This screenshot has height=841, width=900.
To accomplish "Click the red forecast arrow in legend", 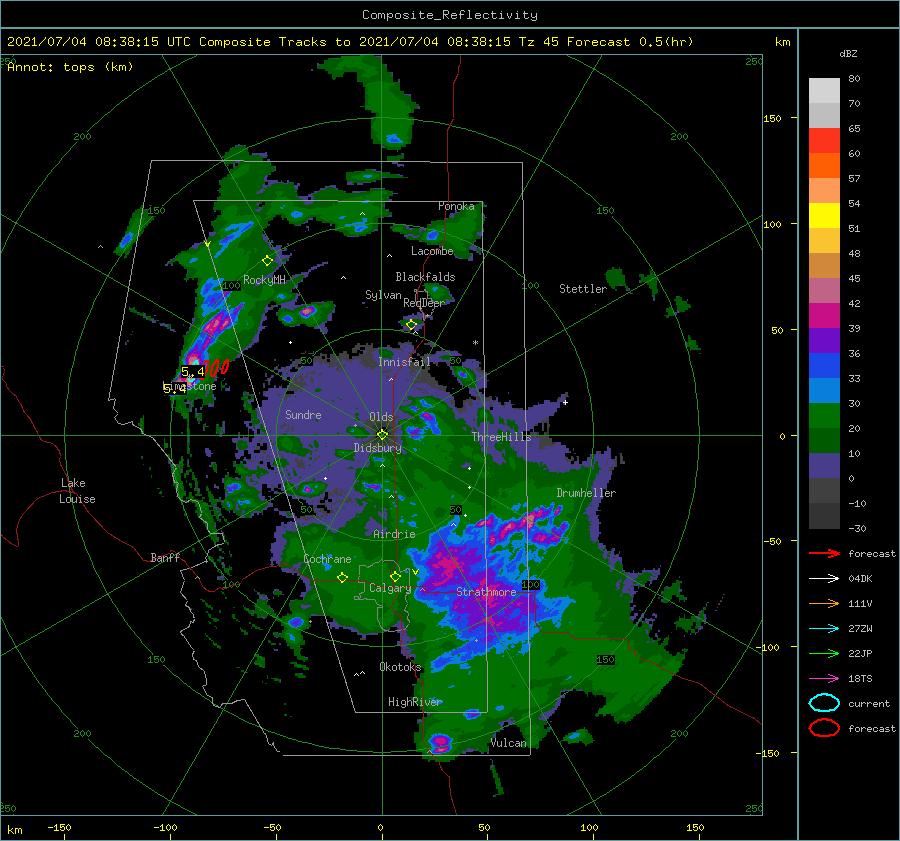I will point(824,553).
